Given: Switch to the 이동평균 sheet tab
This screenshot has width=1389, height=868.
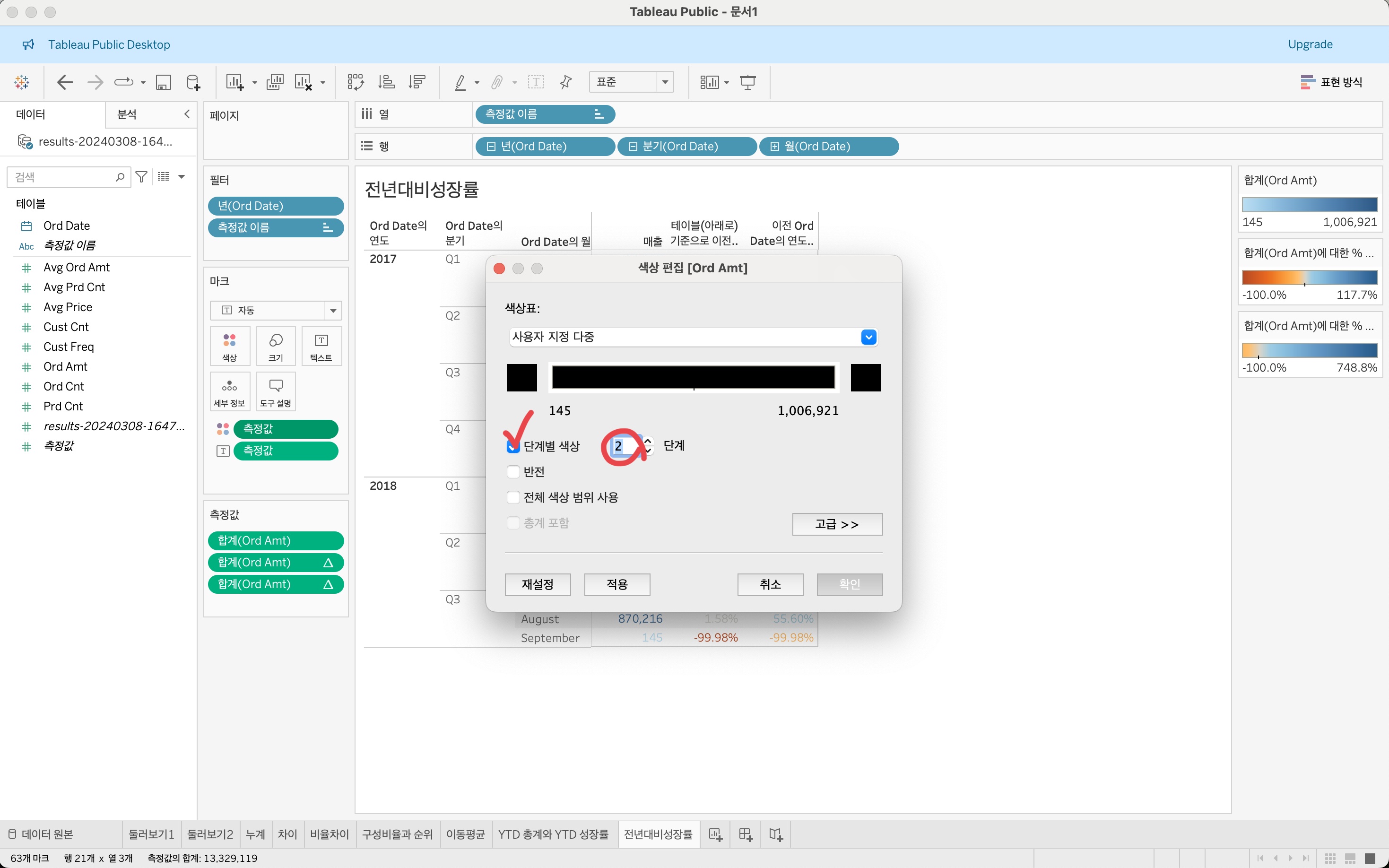Looking at the screenshot, I should pos(465,834).
